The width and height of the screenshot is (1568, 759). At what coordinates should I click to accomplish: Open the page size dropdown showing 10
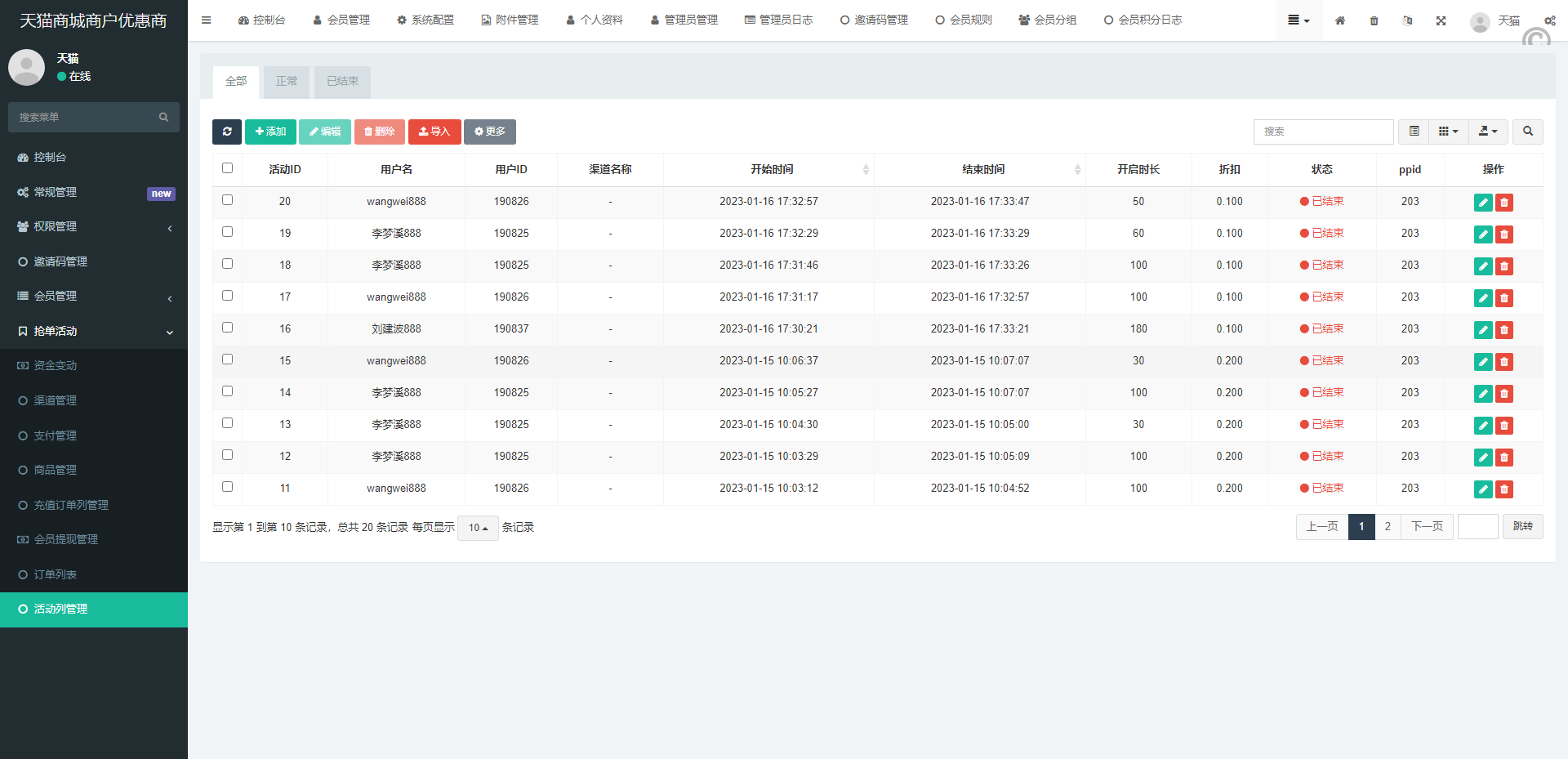(478, 528)
